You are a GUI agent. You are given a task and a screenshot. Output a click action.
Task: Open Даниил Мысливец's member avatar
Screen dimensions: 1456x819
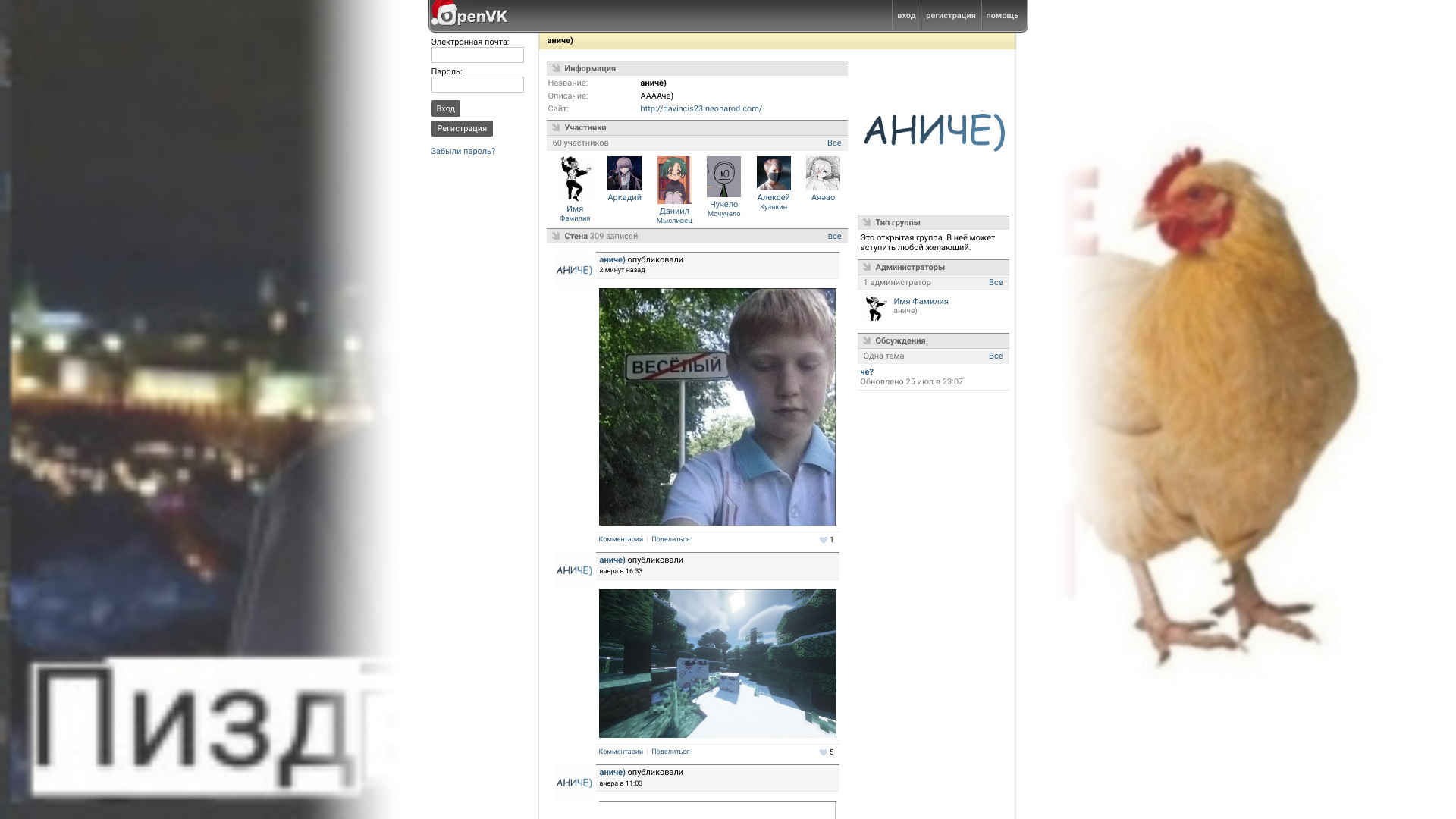(x=674, y=180)
